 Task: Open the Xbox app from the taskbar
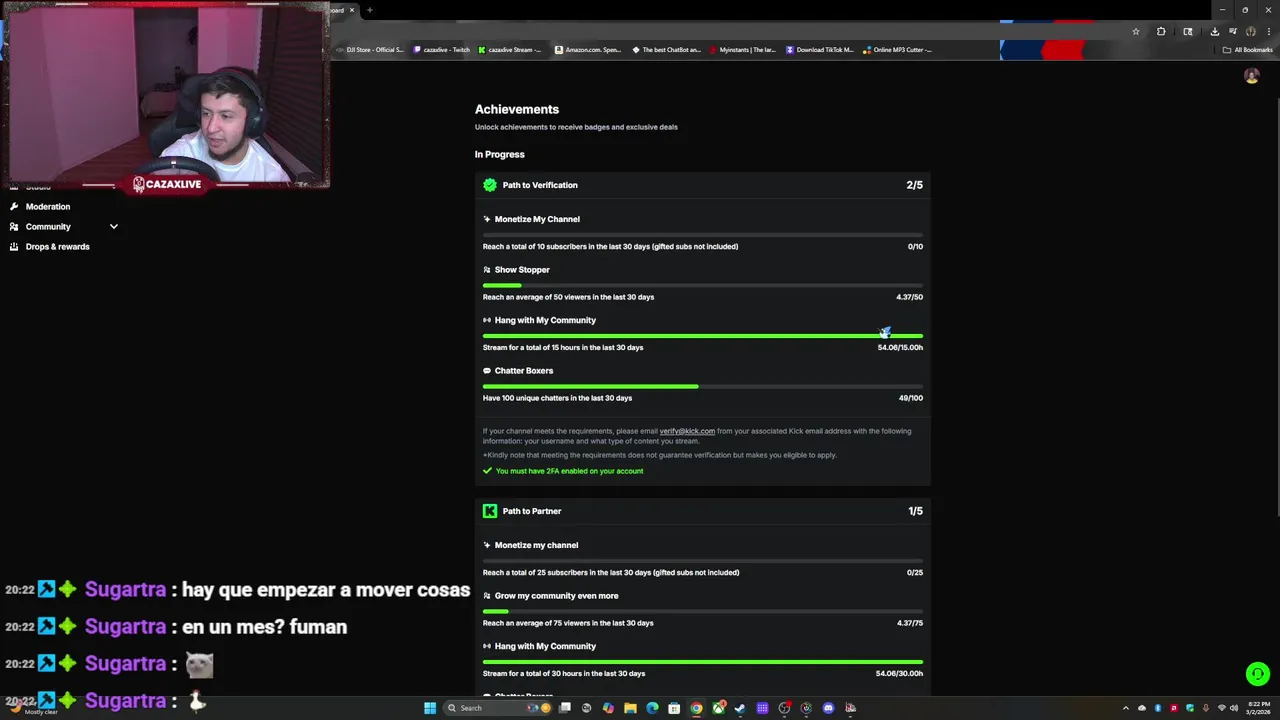(718, 708)
